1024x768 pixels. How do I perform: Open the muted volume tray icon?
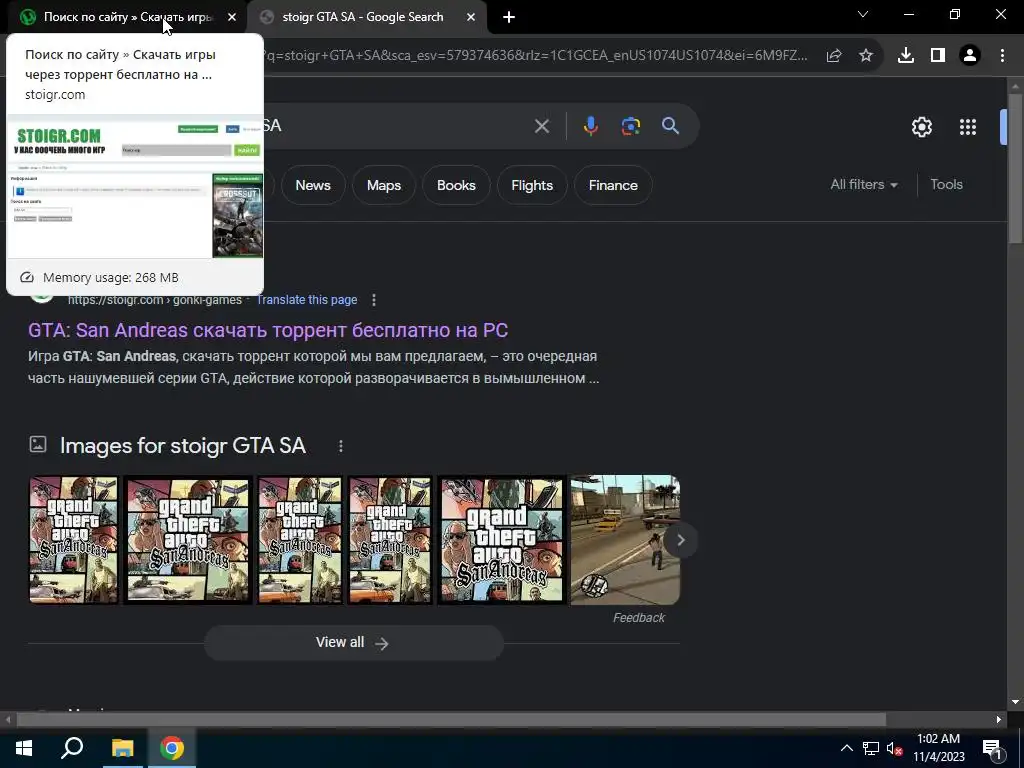(894, 748)
